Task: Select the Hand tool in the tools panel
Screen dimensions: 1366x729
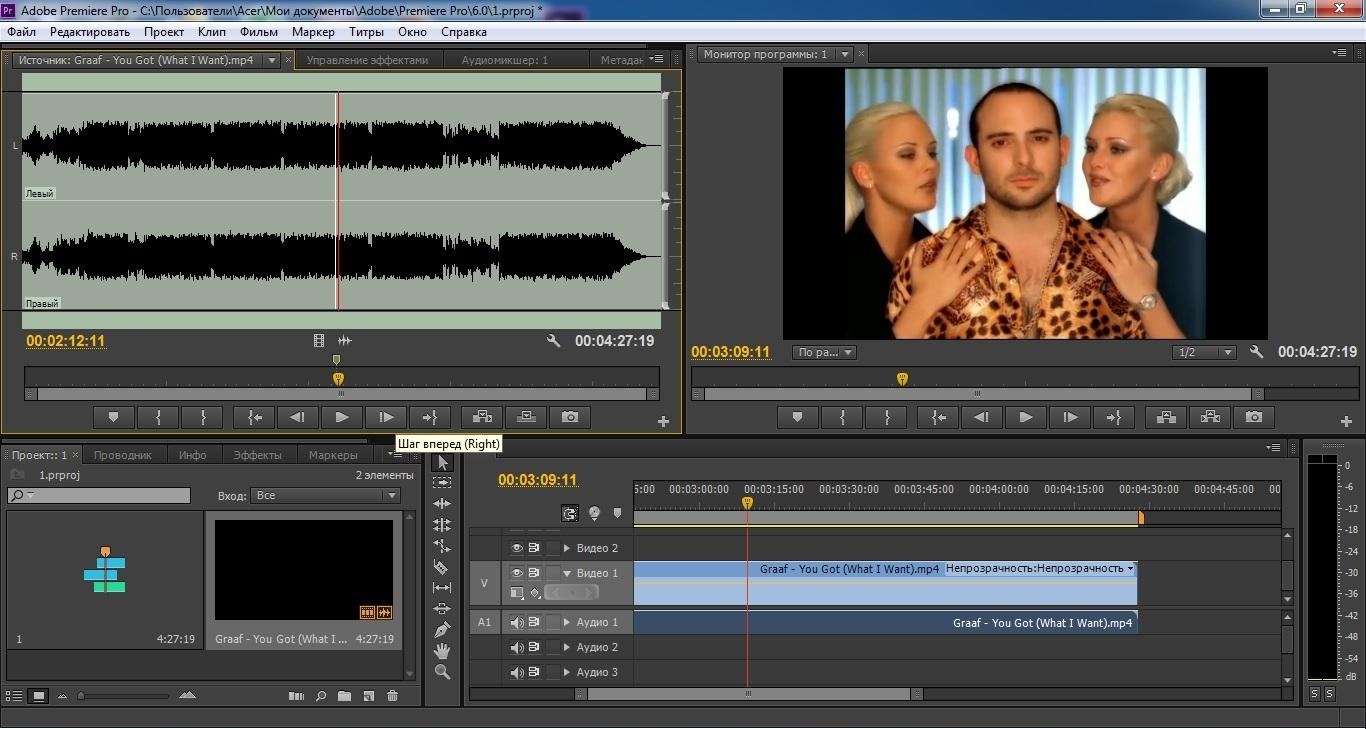Action: [442, 651]
